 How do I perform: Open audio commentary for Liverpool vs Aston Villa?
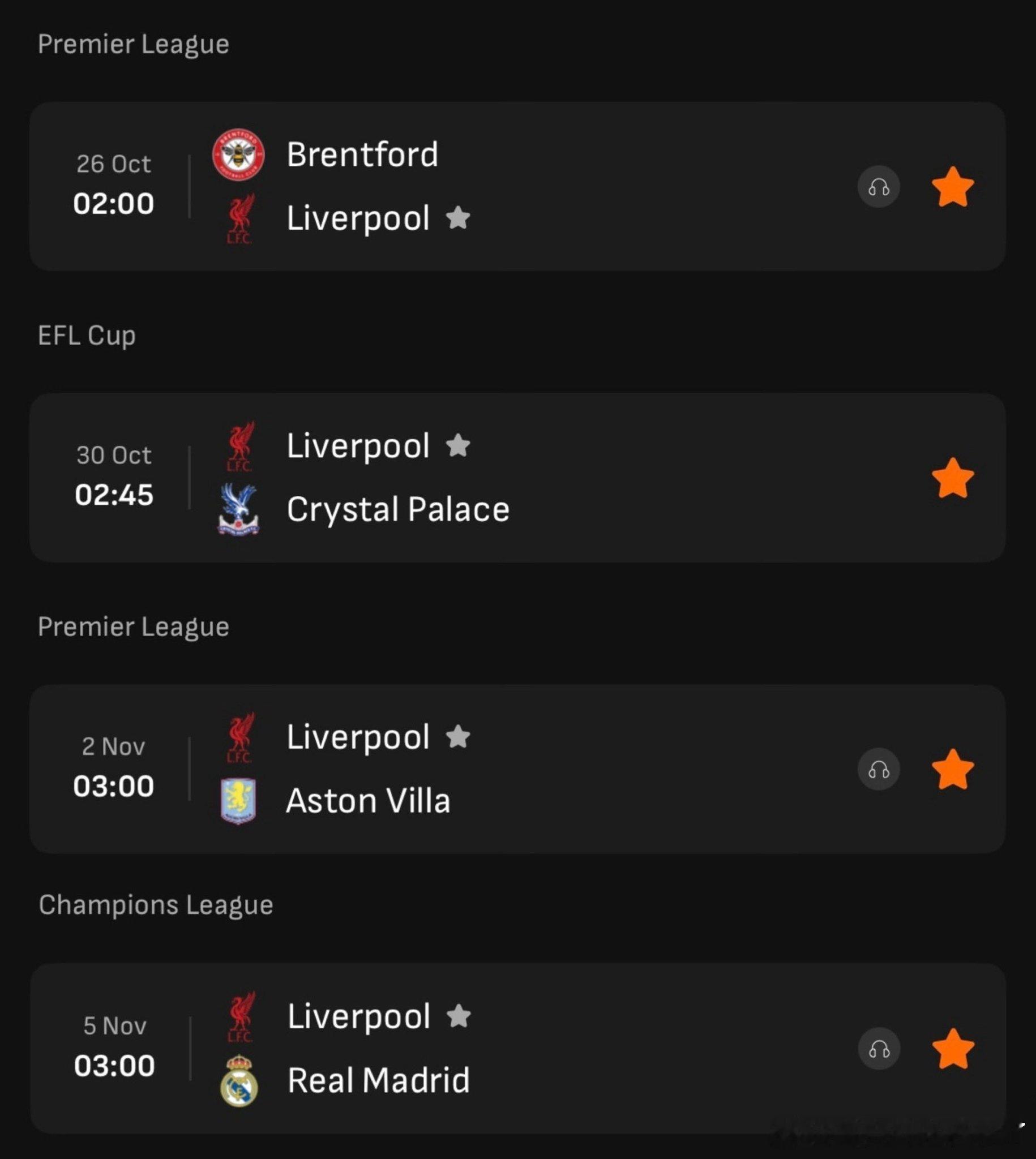click(878, 769)
